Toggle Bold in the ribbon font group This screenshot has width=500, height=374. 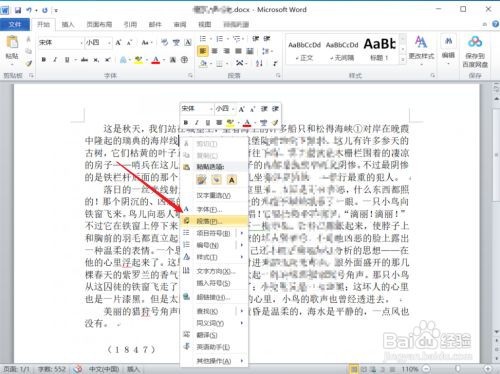[43, 60]
